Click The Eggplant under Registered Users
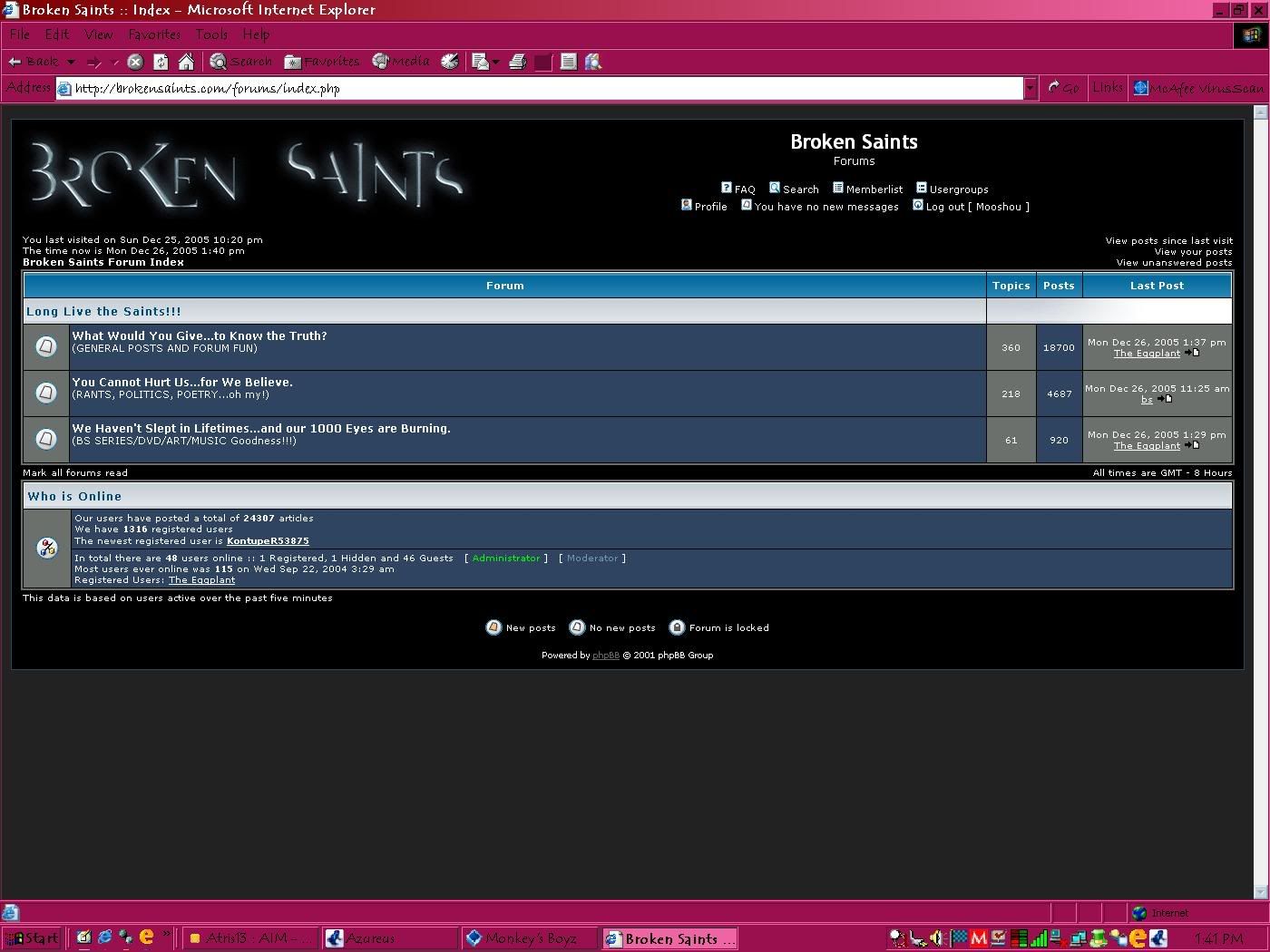The width and height of the screenshot is (1270, 952). [x=201, y=579]
